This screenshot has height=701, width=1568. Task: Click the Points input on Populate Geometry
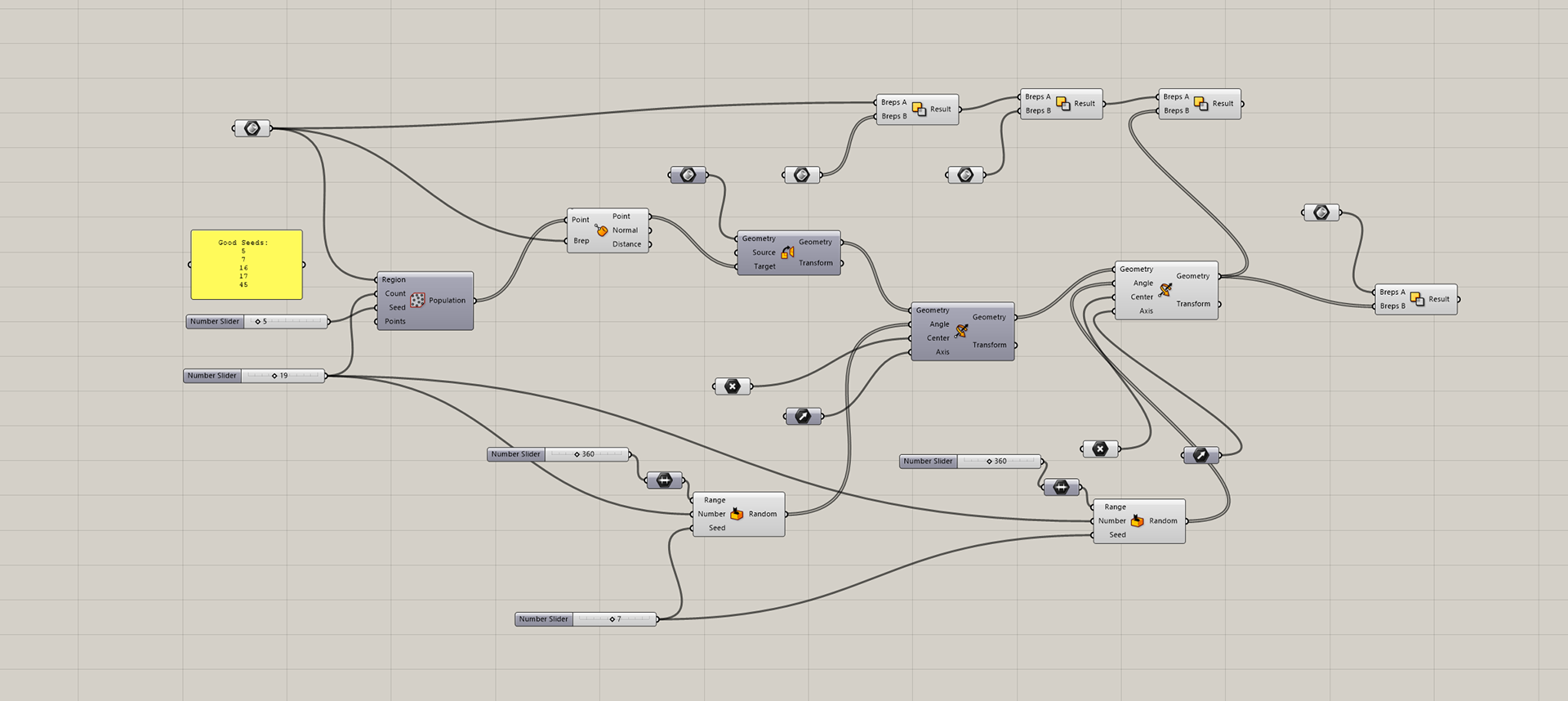point(395,321)
